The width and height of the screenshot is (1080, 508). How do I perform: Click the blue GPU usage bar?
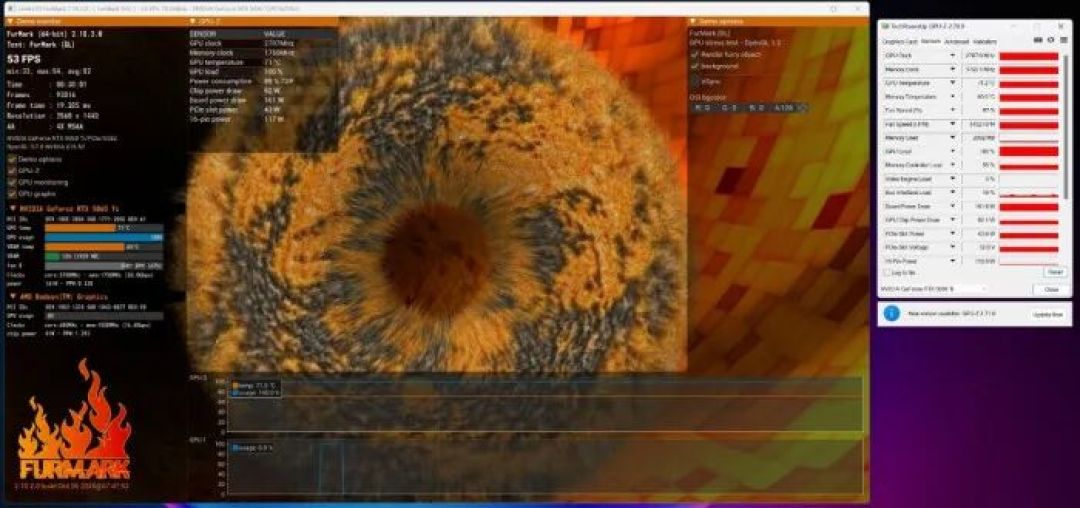click(104, 237)
